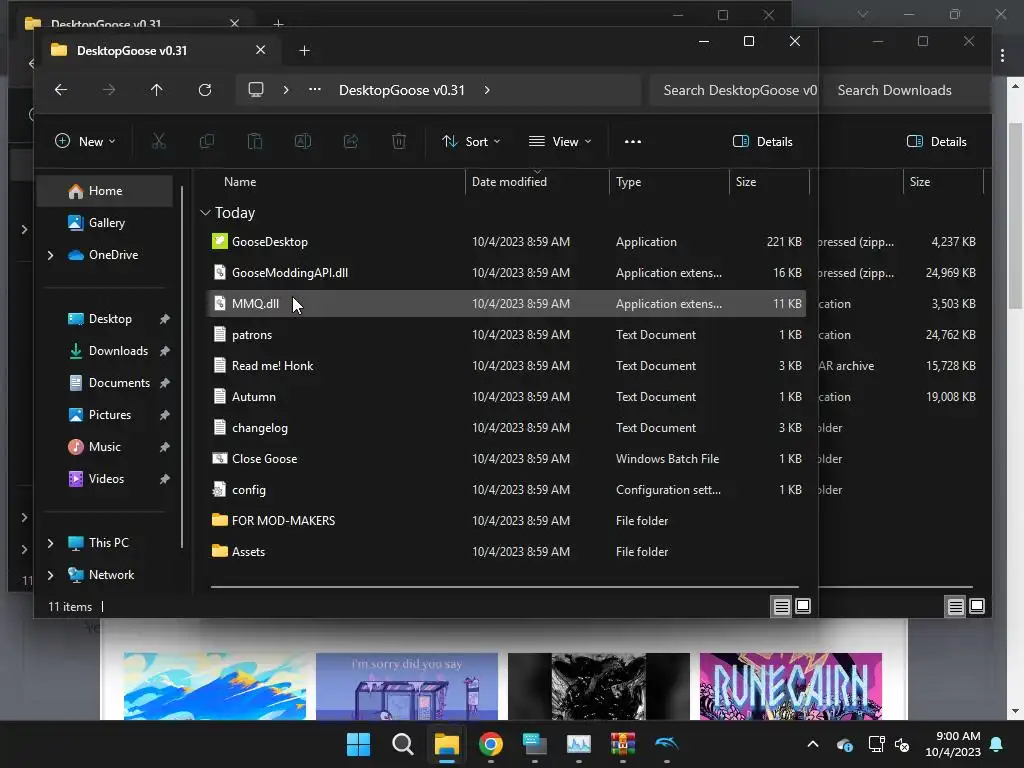1024x768 pixels.
Task: Toggle Details pane in the Downloads window
Action: click(x=937, y=142)
